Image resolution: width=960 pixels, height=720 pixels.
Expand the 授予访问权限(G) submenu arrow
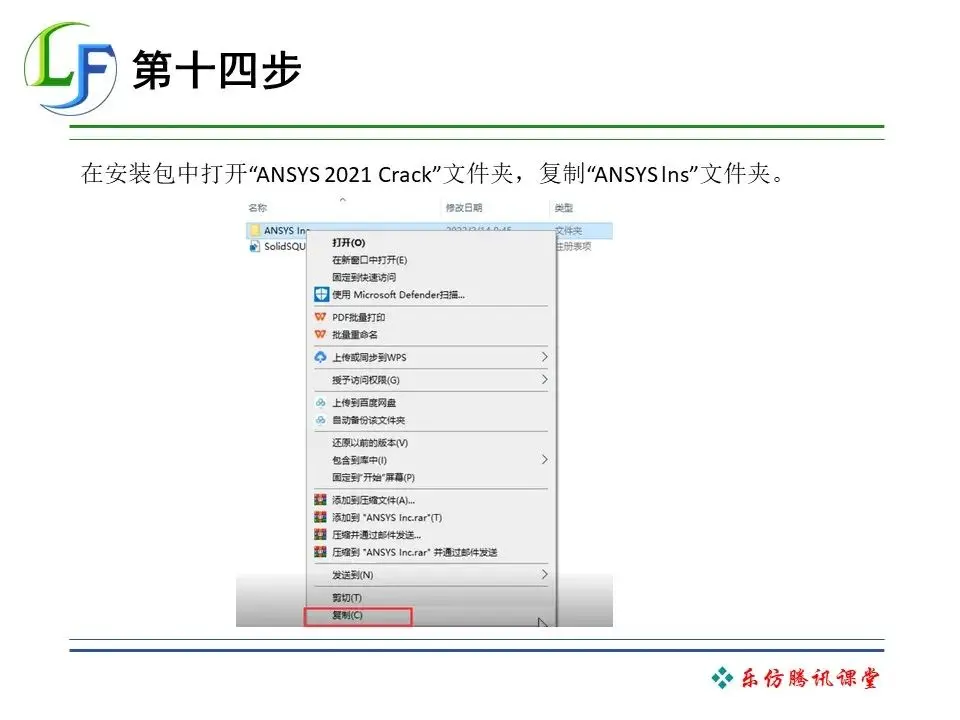coord(544,380)
